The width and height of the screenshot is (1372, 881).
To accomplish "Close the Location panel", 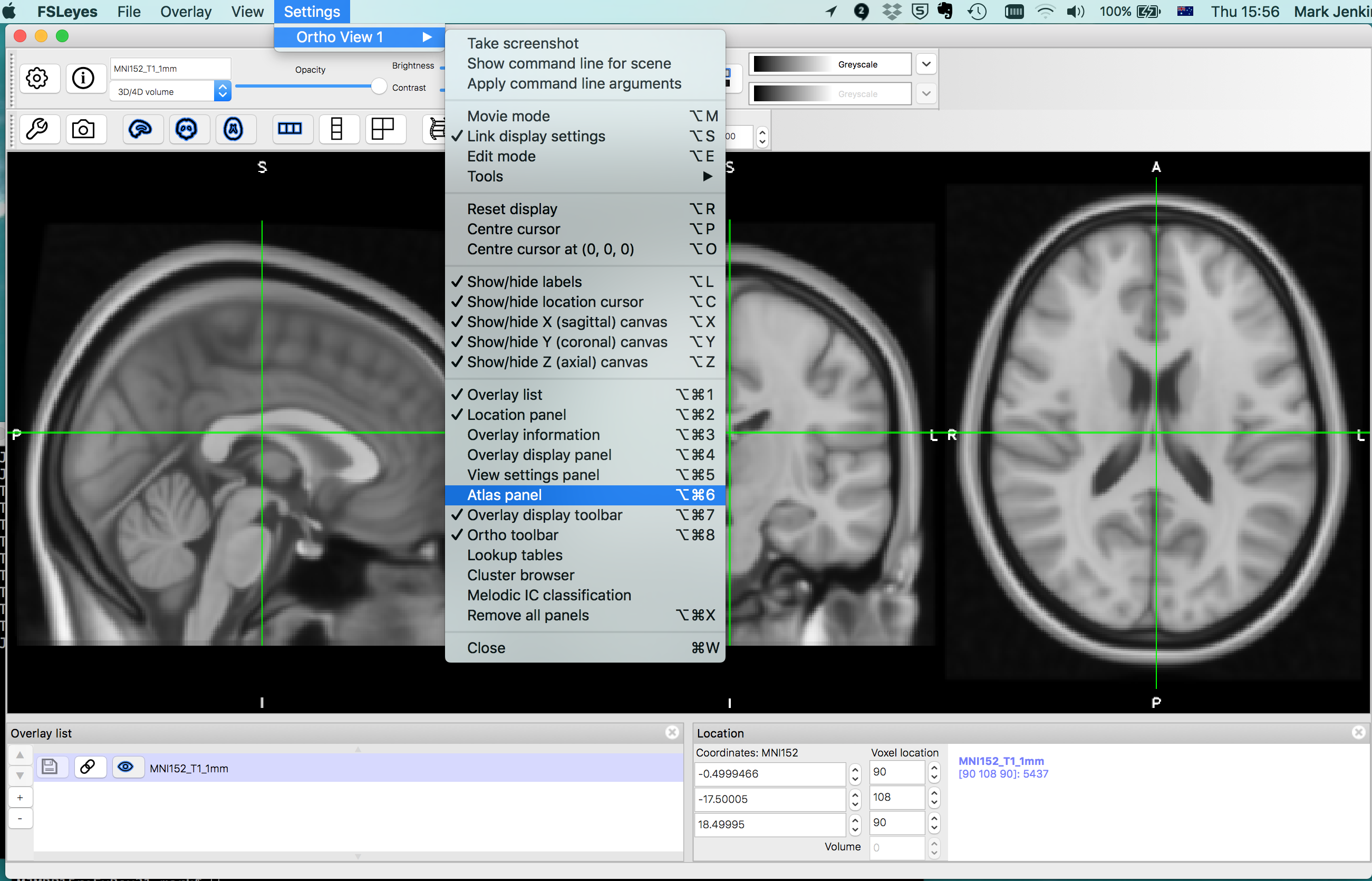I will [1359, 733].
